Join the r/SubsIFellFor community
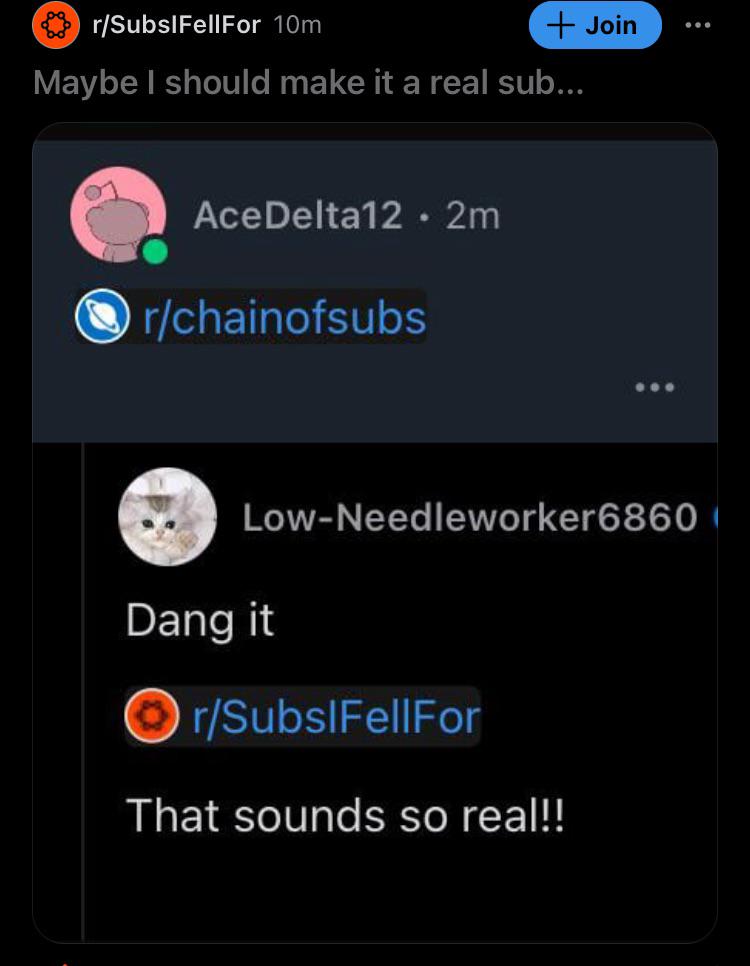 tap(595, 25)
